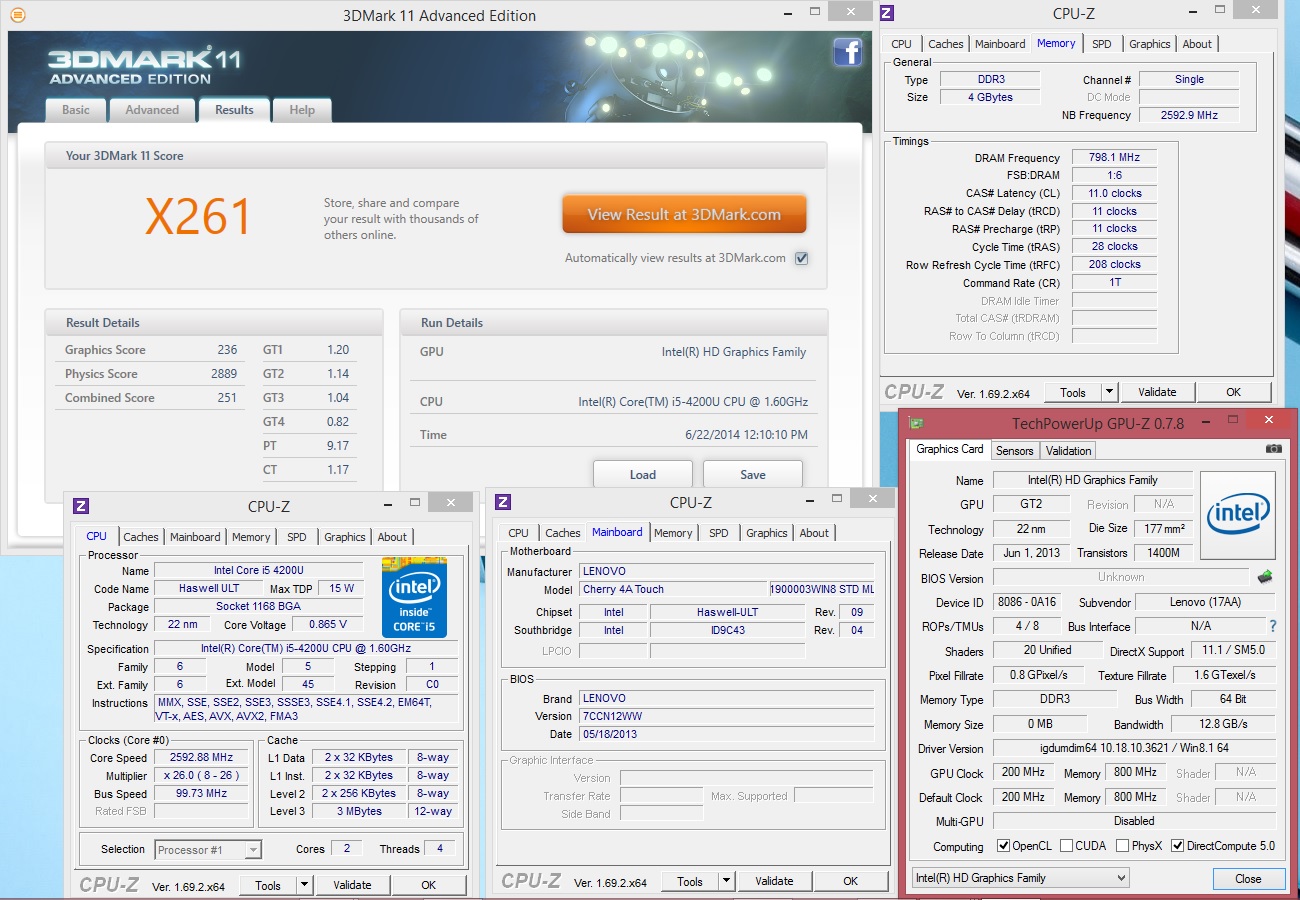Open the Processor #1 selection dropdown
This screenshot has width=1300, height=900.
(208, 850)
